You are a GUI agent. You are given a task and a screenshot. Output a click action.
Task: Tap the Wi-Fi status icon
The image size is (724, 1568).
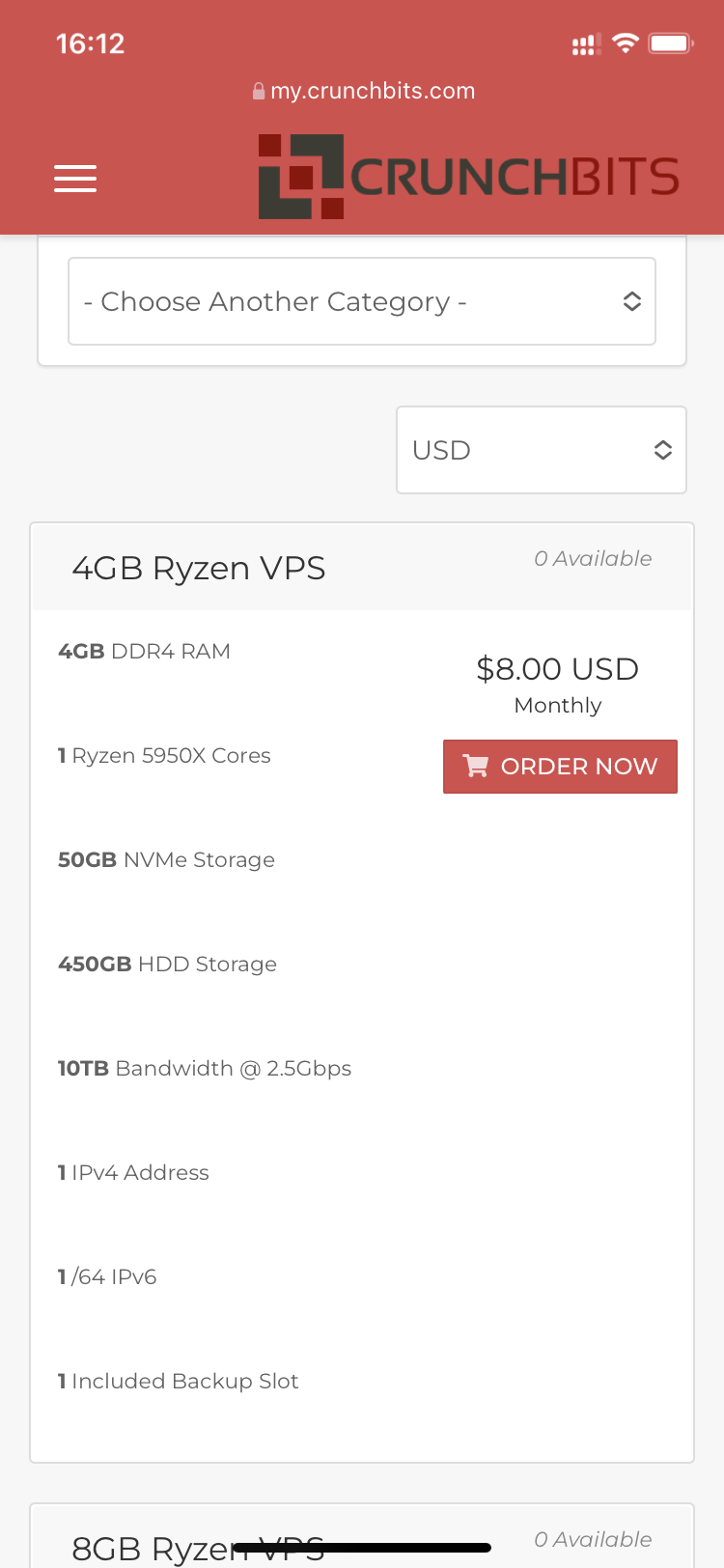click(625, 42)
